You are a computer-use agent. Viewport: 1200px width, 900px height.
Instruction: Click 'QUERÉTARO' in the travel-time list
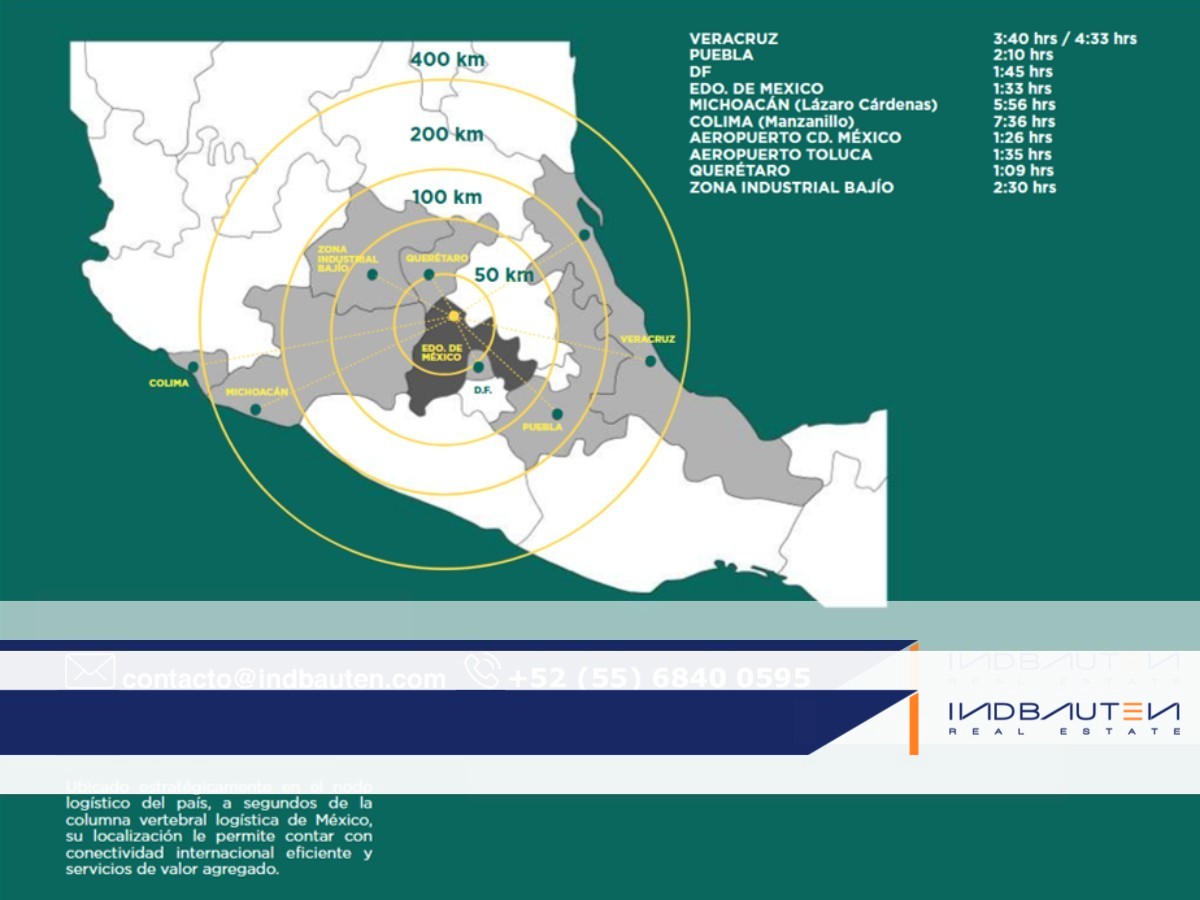739,171
